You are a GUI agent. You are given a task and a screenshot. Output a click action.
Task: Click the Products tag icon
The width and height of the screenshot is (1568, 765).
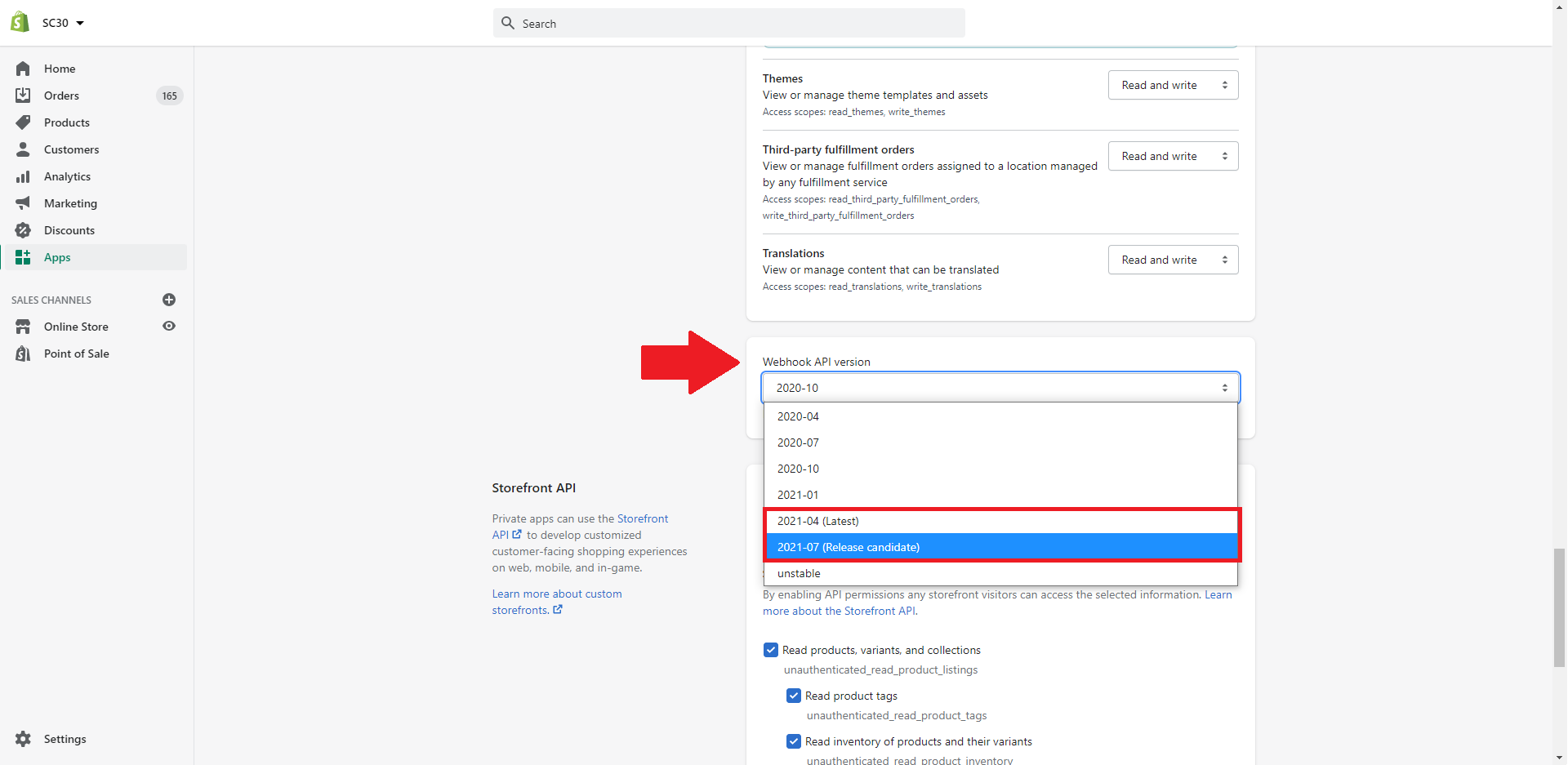tap(23, 122)
